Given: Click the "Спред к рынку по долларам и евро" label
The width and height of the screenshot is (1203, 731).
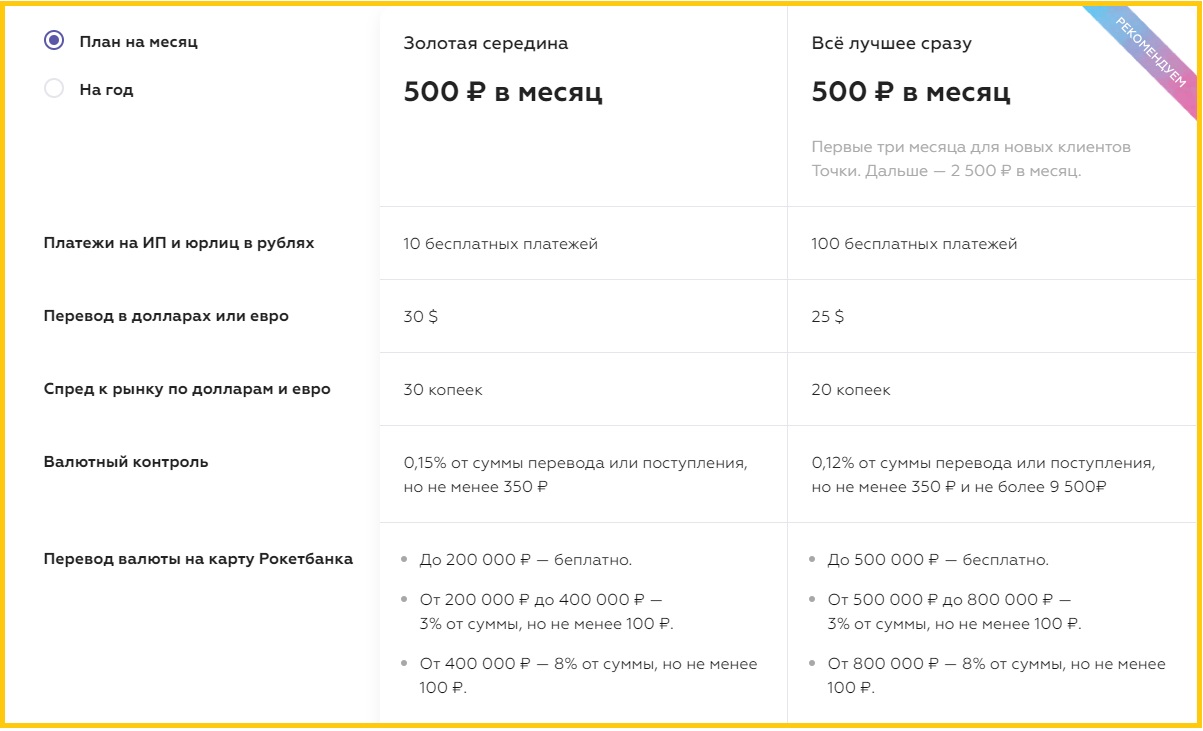Looking at the screenshot, I should (187, 389).
